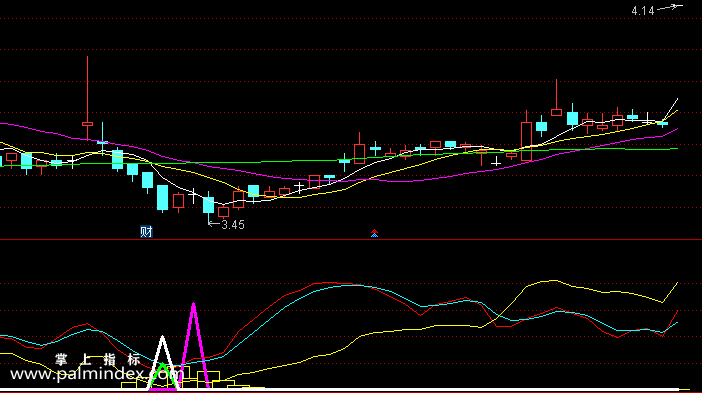Open the www.palmindex.com watermark link

[96, 374]
